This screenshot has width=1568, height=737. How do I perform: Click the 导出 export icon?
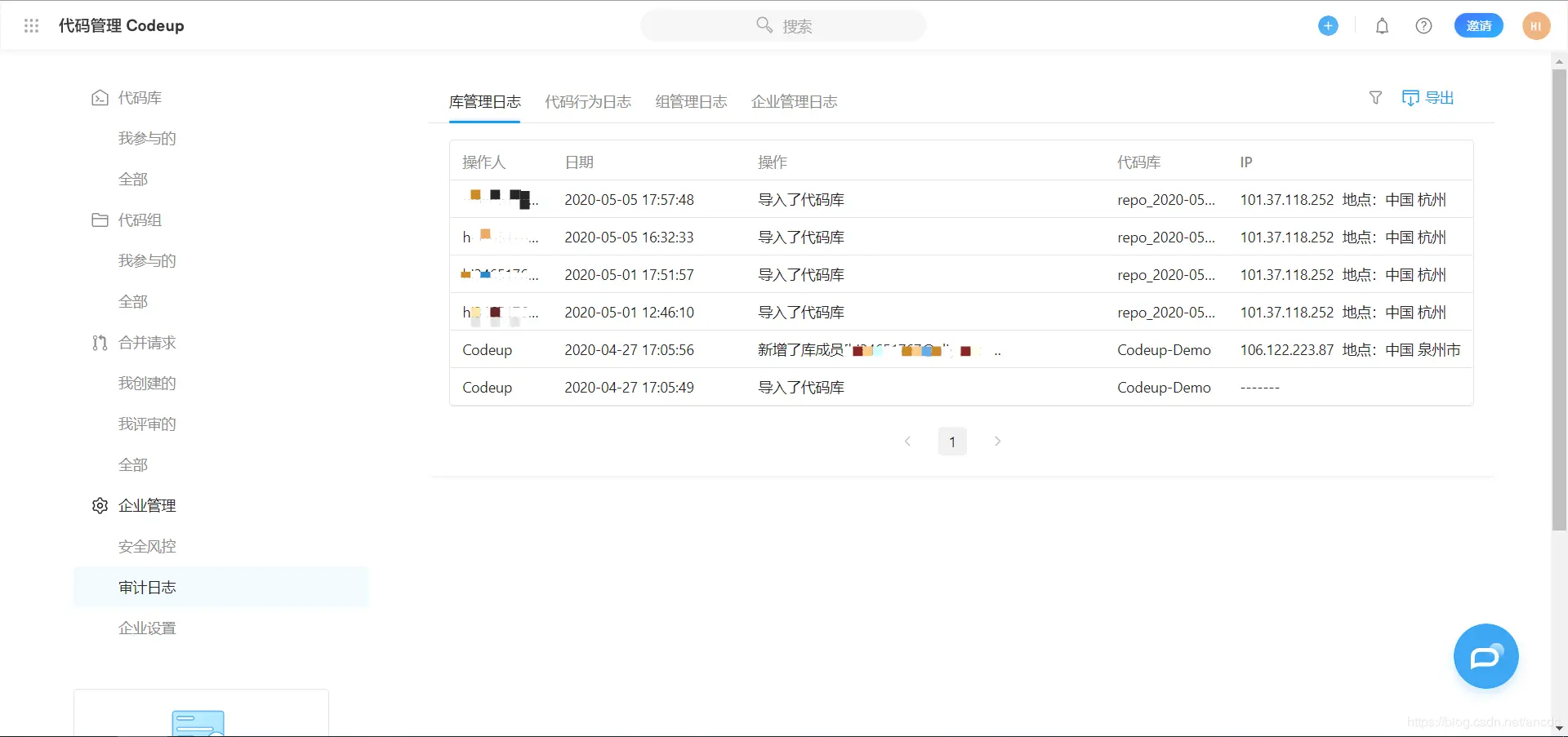click(1429, 97)
